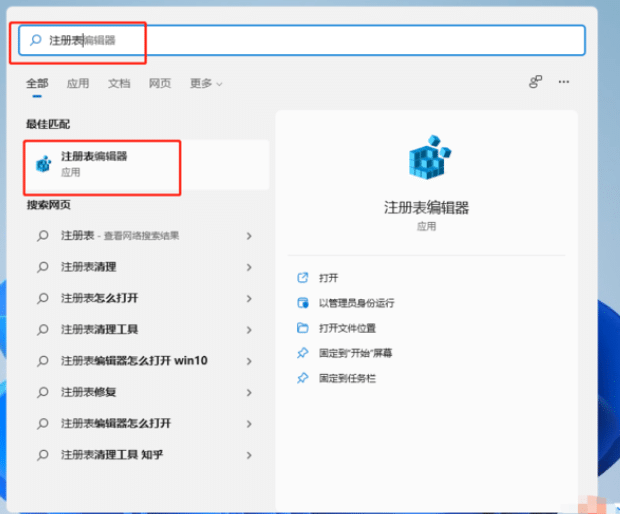The width and height of the screenshot is (620, 514).
Task: Expand chevron next to 注册表清理
Action: click(x=249, y=267)
